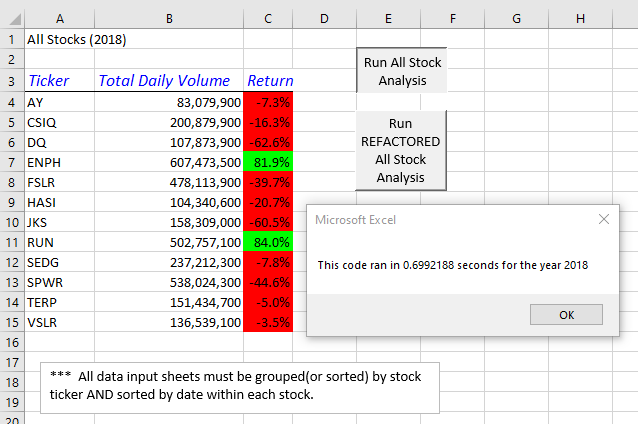The image size is (638, 424).
Task: Click the green 84.0% return cell
Action: [268, 242]
